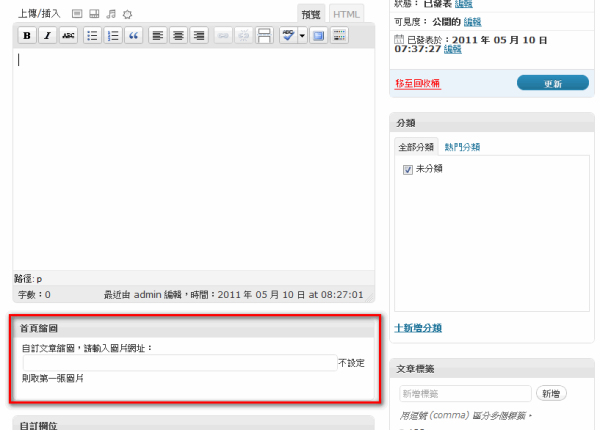
Task: Click 編輯 link next to publish date
Action: click(453, 49)
